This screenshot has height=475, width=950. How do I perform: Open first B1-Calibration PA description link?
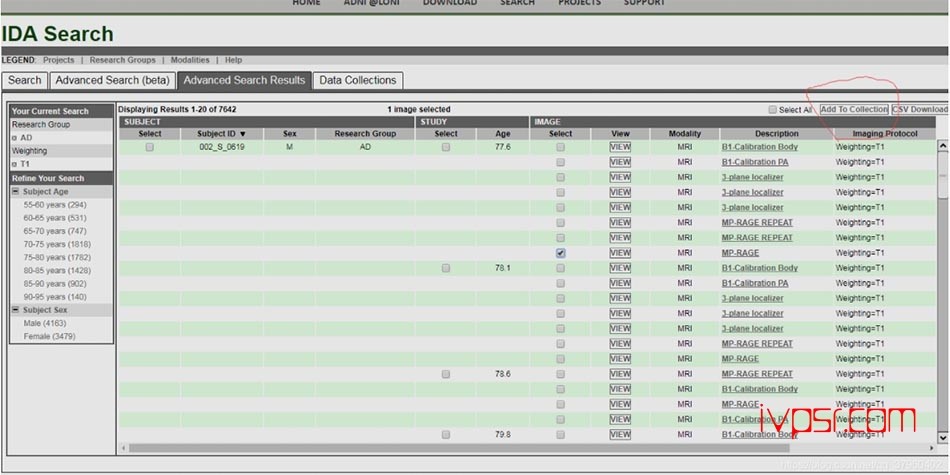[755, 162]
